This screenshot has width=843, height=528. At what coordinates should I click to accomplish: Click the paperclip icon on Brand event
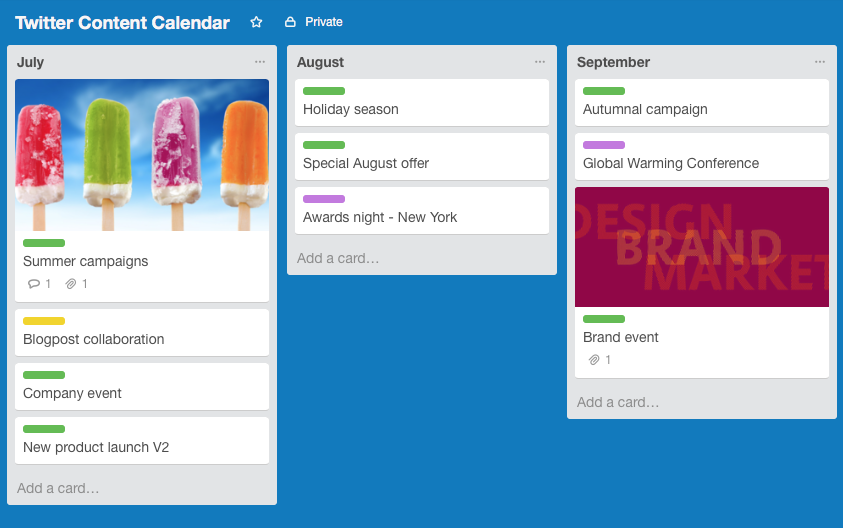coord(594,360)
